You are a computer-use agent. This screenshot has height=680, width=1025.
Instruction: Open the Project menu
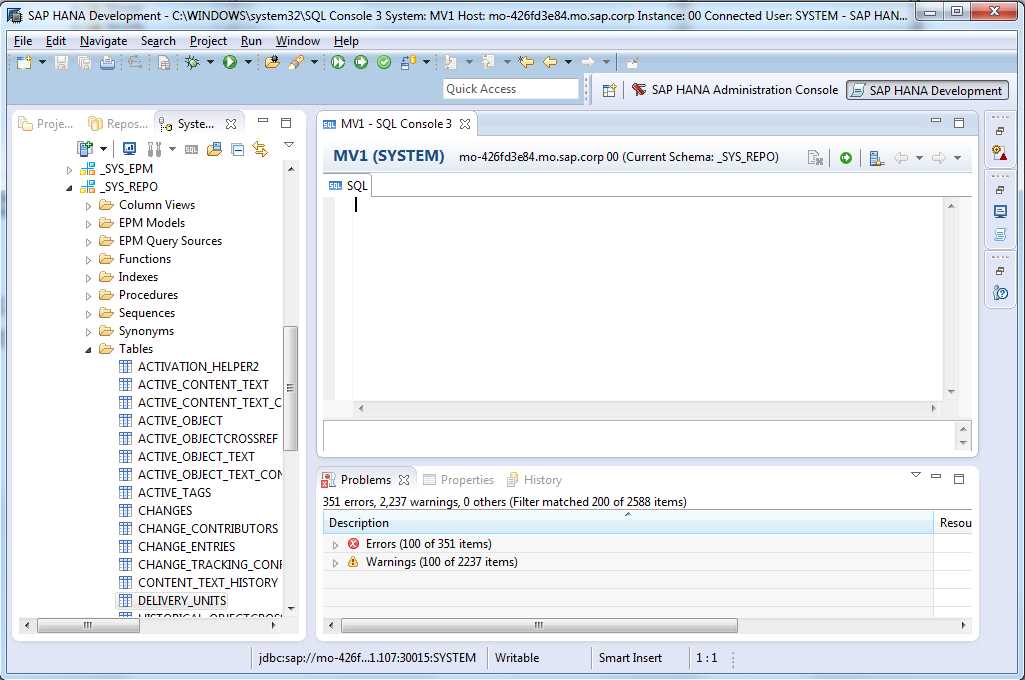tap(208, 41)
